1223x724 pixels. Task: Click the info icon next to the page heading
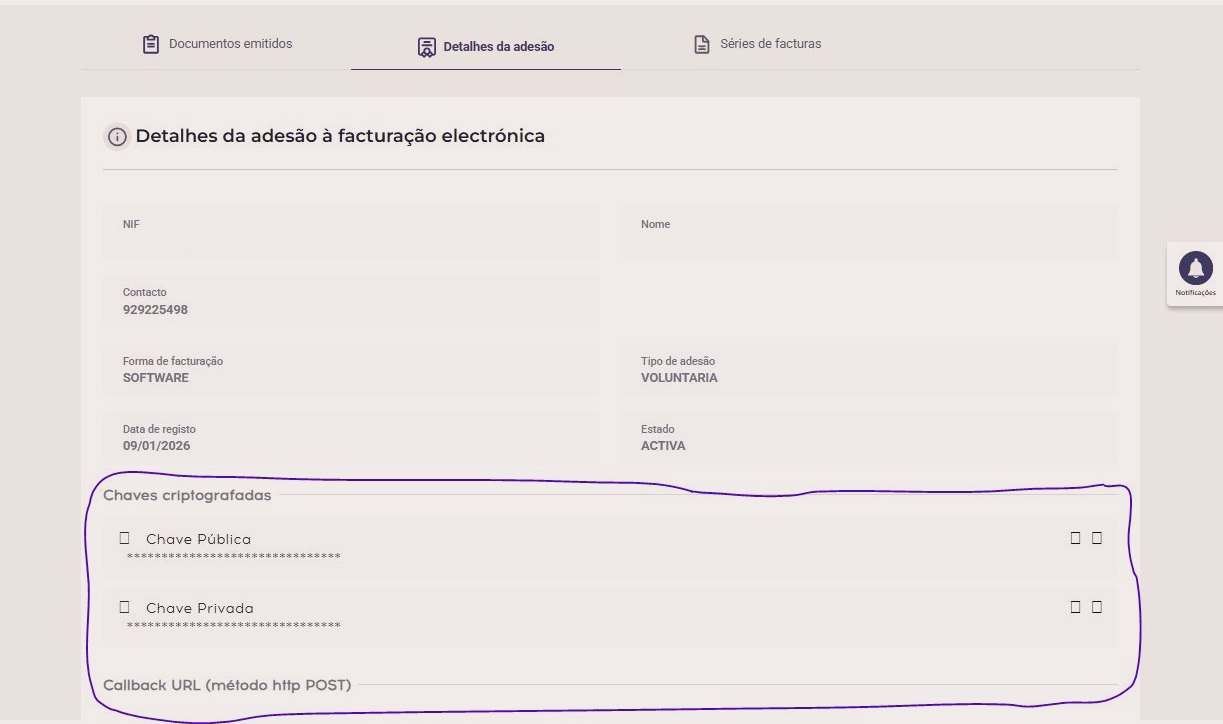click(x=117, y=137)
